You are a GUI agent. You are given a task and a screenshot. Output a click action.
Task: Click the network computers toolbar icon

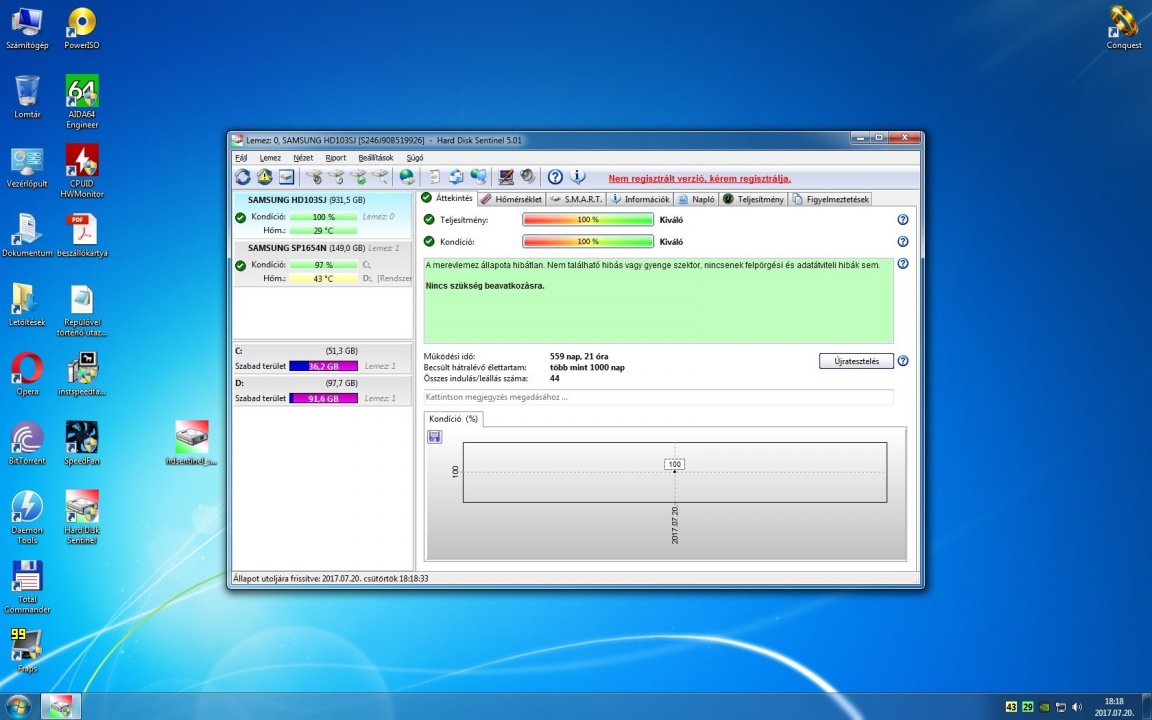point(478,177)
